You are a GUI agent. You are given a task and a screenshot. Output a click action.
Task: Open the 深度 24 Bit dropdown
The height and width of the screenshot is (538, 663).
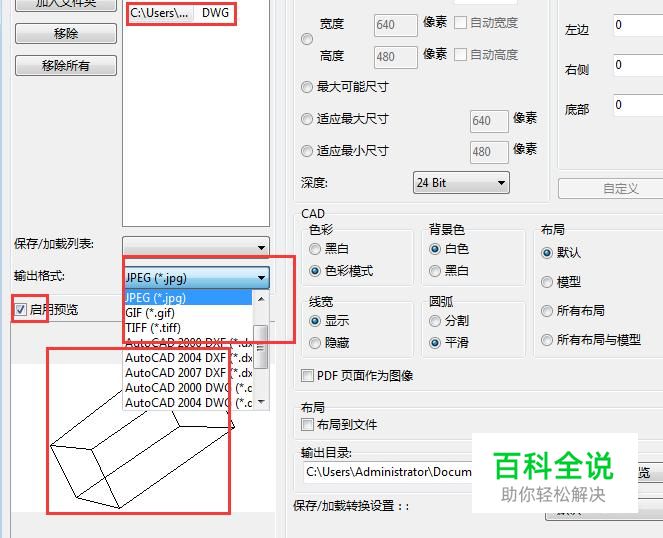point(461,183)
